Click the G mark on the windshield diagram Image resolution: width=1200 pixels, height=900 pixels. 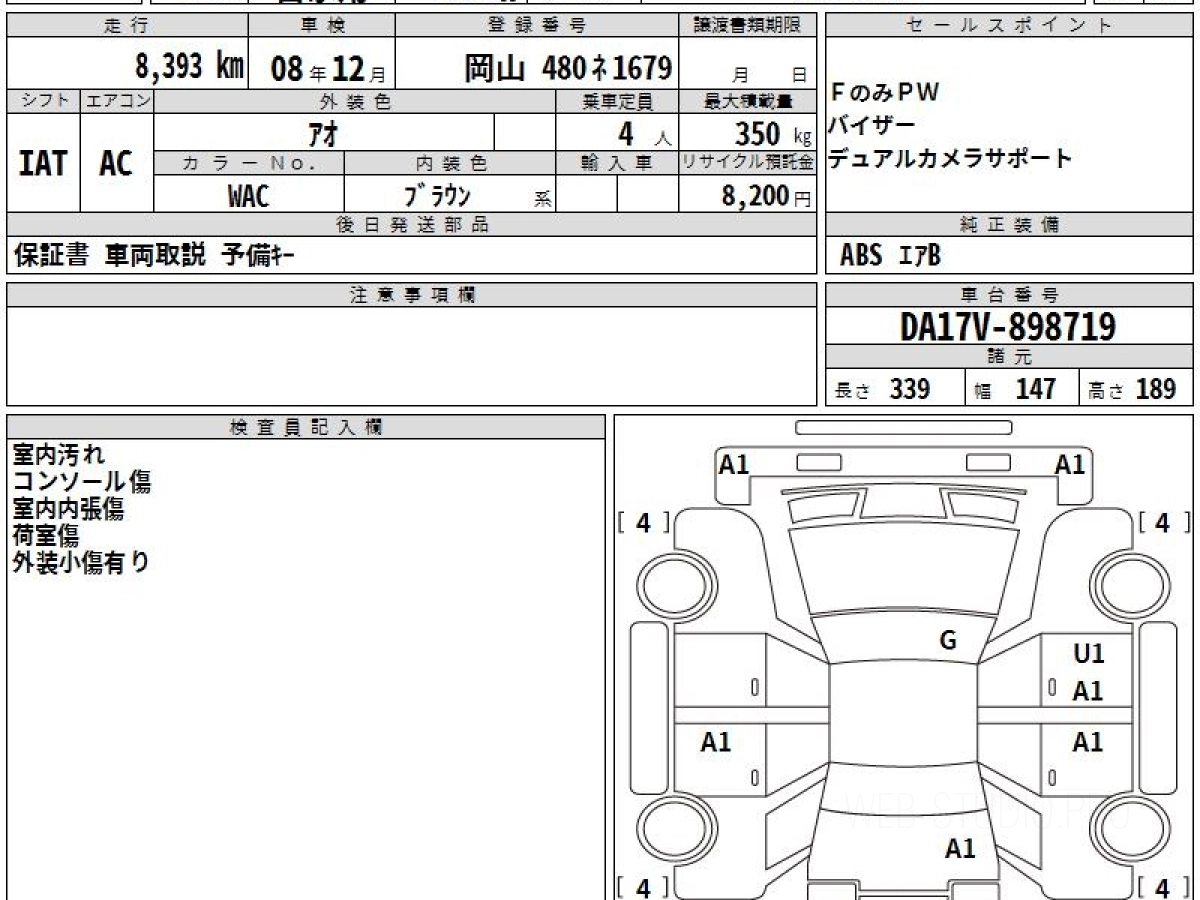(948, 641)
